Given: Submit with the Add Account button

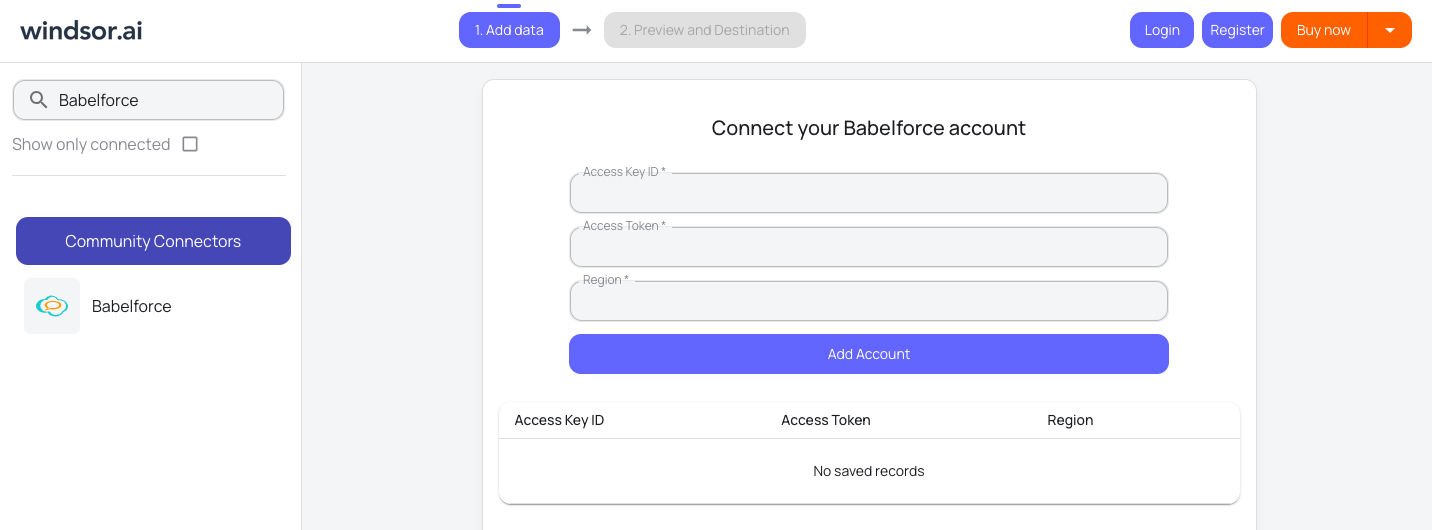Looking at the screenshot, I should pyautogui.click(x=868, y=354).
